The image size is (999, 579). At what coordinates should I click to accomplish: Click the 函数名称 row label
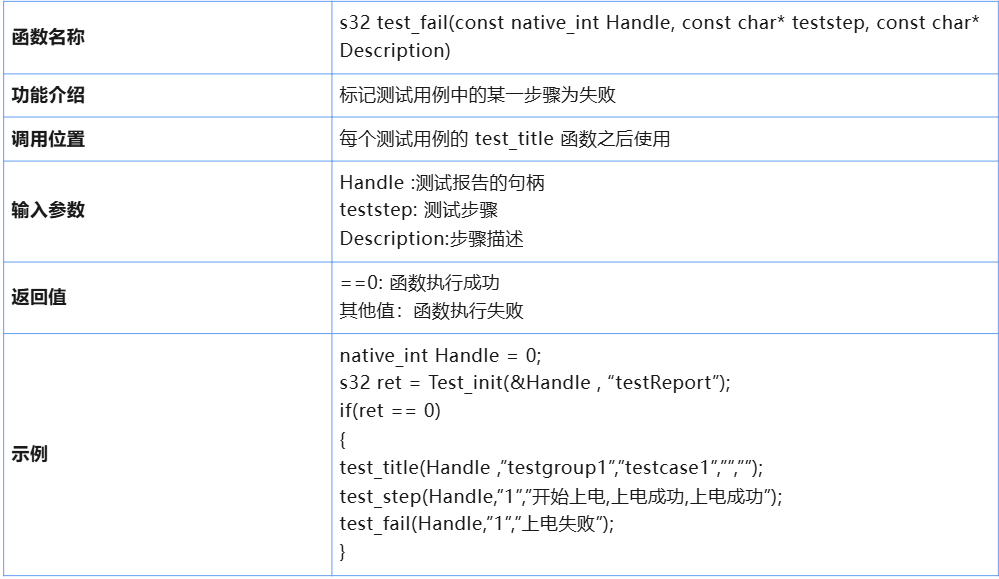point(48,37)
